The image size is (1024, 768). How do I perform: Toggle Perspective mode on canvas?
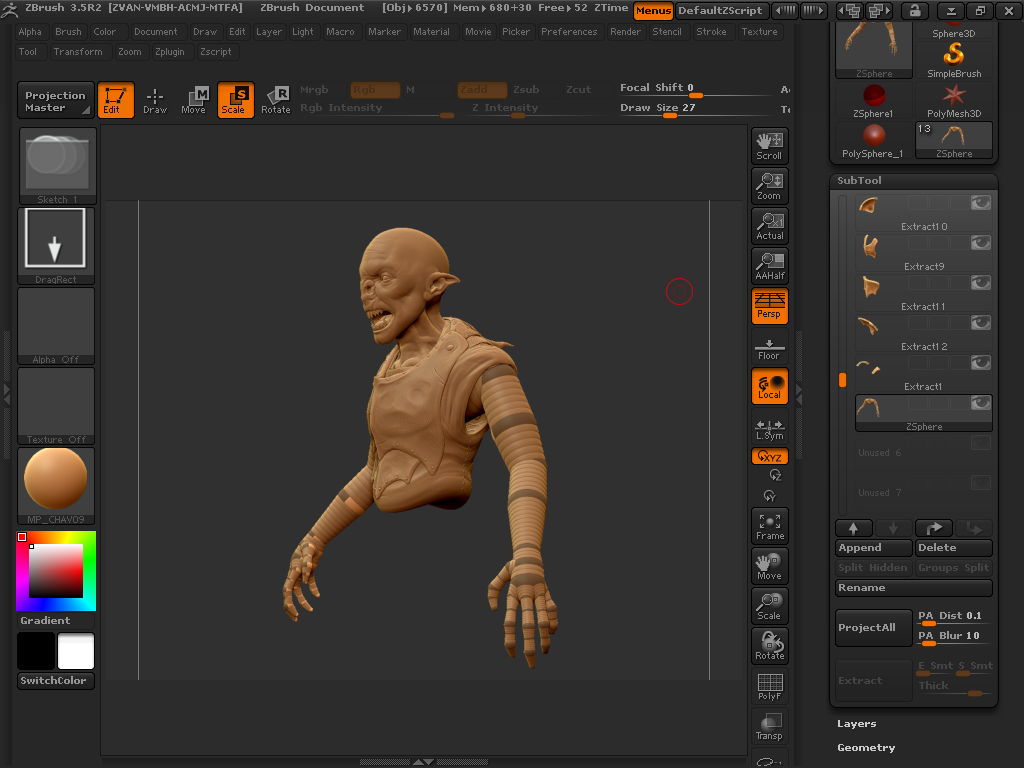pos(769,306)
